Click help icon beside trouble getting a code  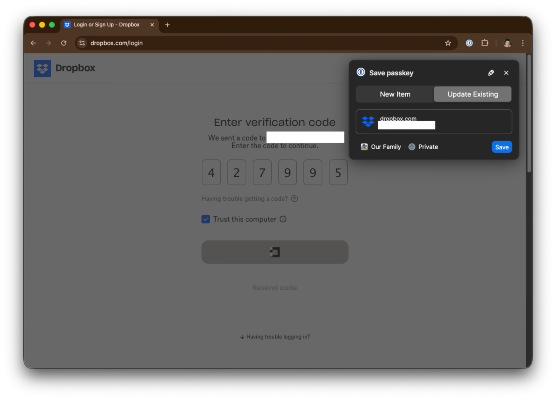(x=294, y=199)
